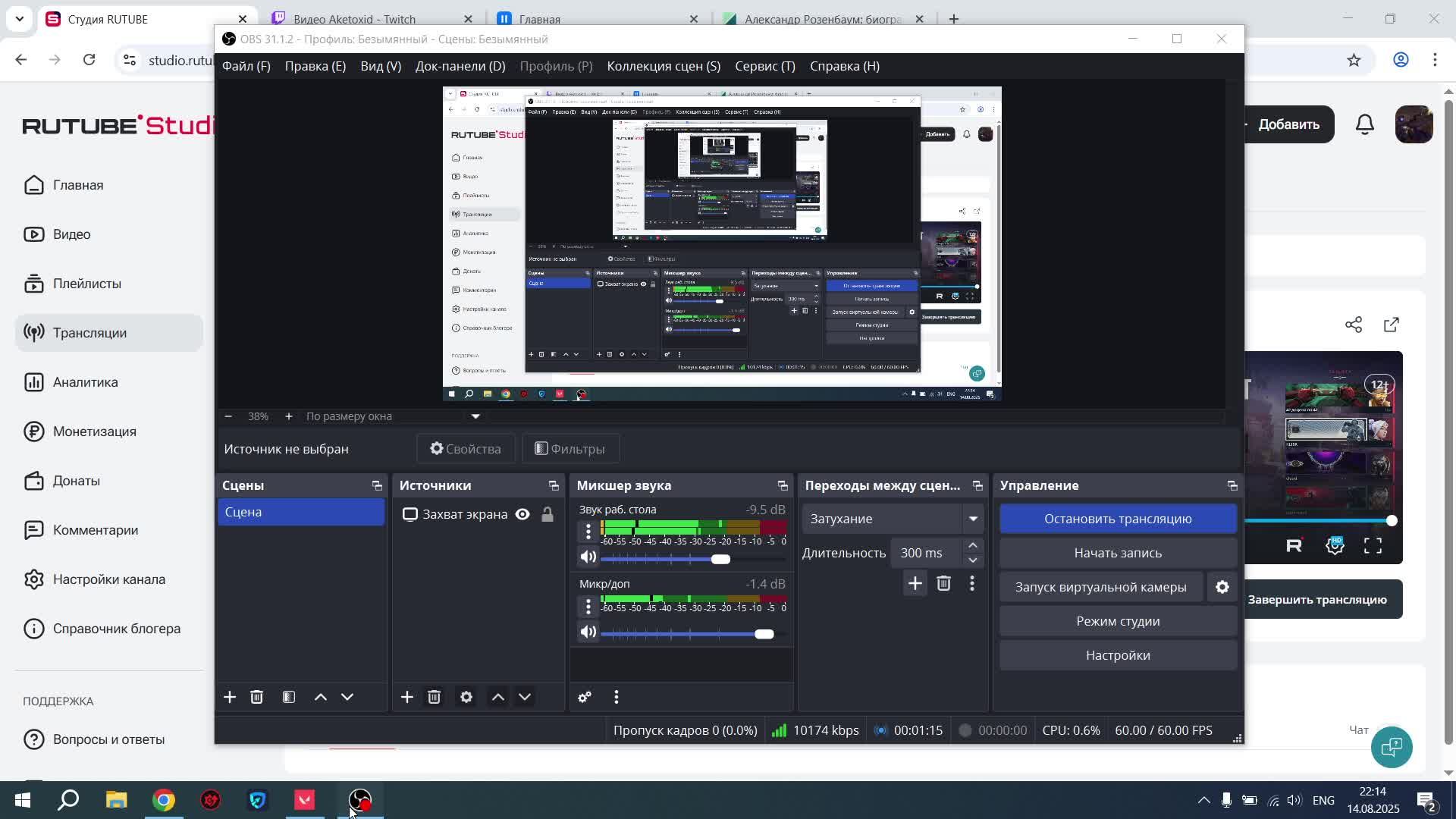The height and width of the screenshot is (819, 1456).
Task: Open advanced audio properties gear in mixer
Action: 585,697
